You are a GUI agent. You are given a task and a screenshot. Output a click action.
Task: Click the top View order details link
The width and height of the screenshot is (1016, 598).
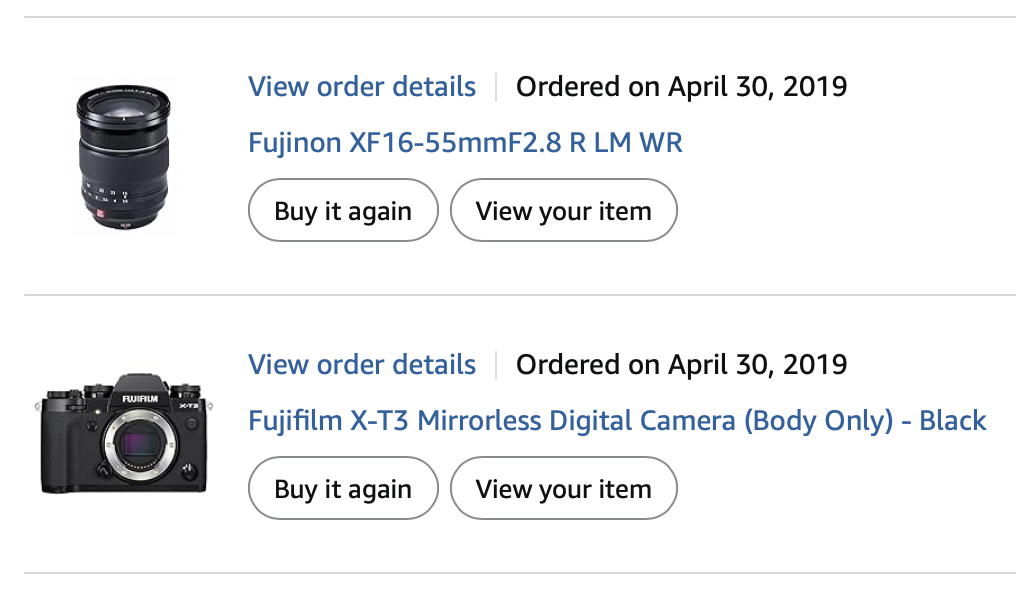coord(362,87)
